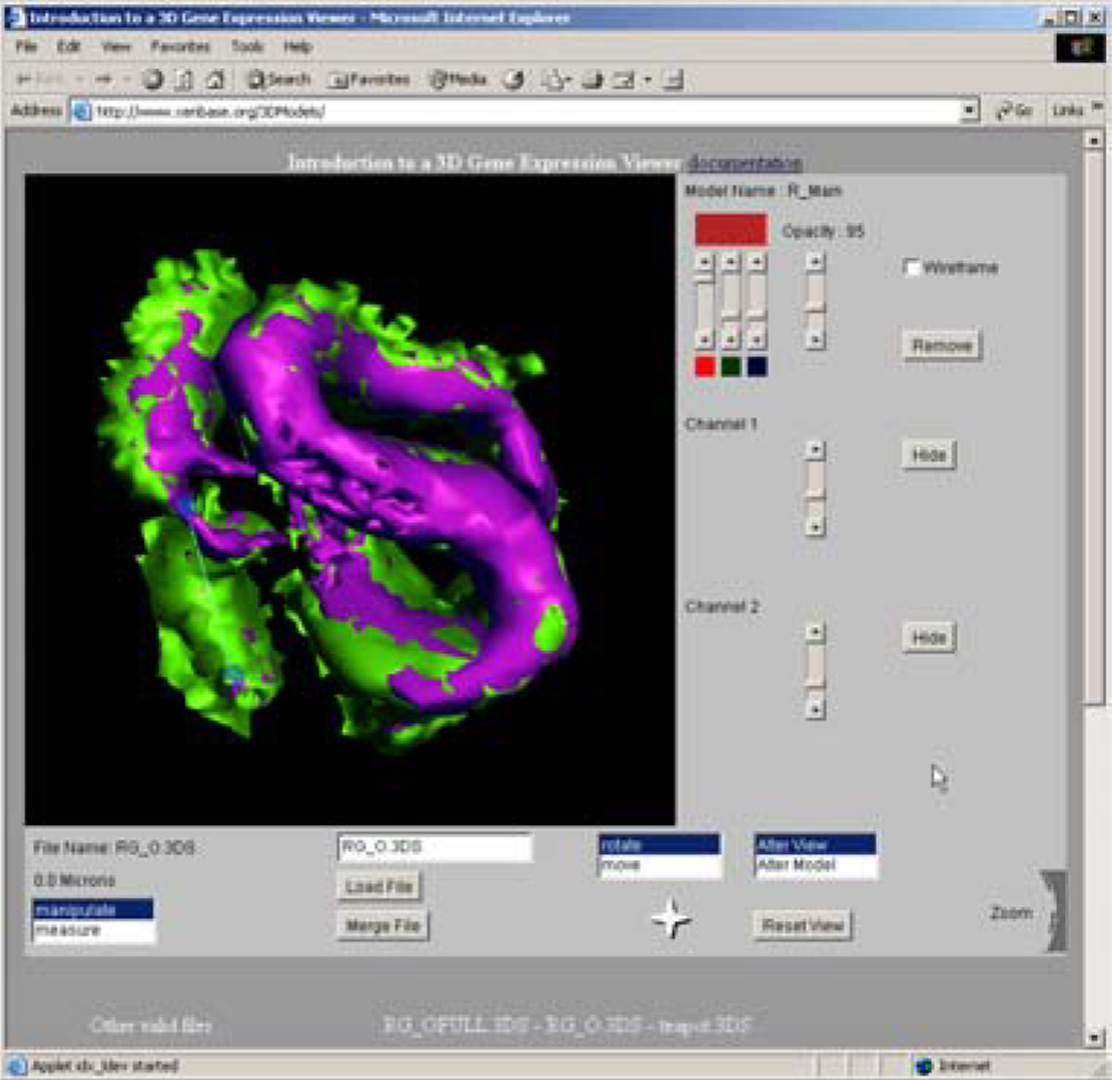Click the Stop button in browser toolbar
The image size is (1112, 1080).
153,80
